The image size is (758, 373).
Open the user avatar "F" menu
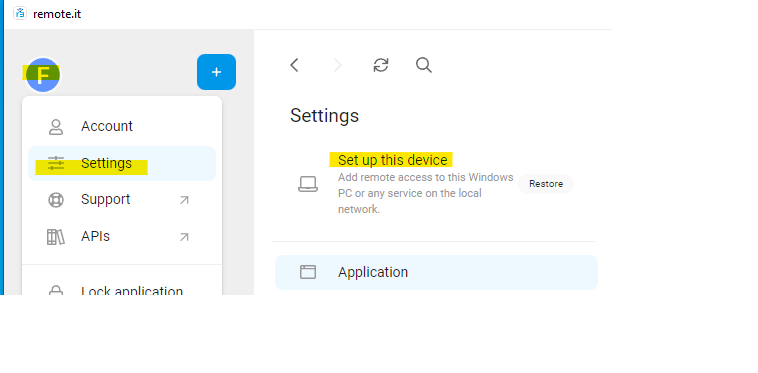point(43,75)
